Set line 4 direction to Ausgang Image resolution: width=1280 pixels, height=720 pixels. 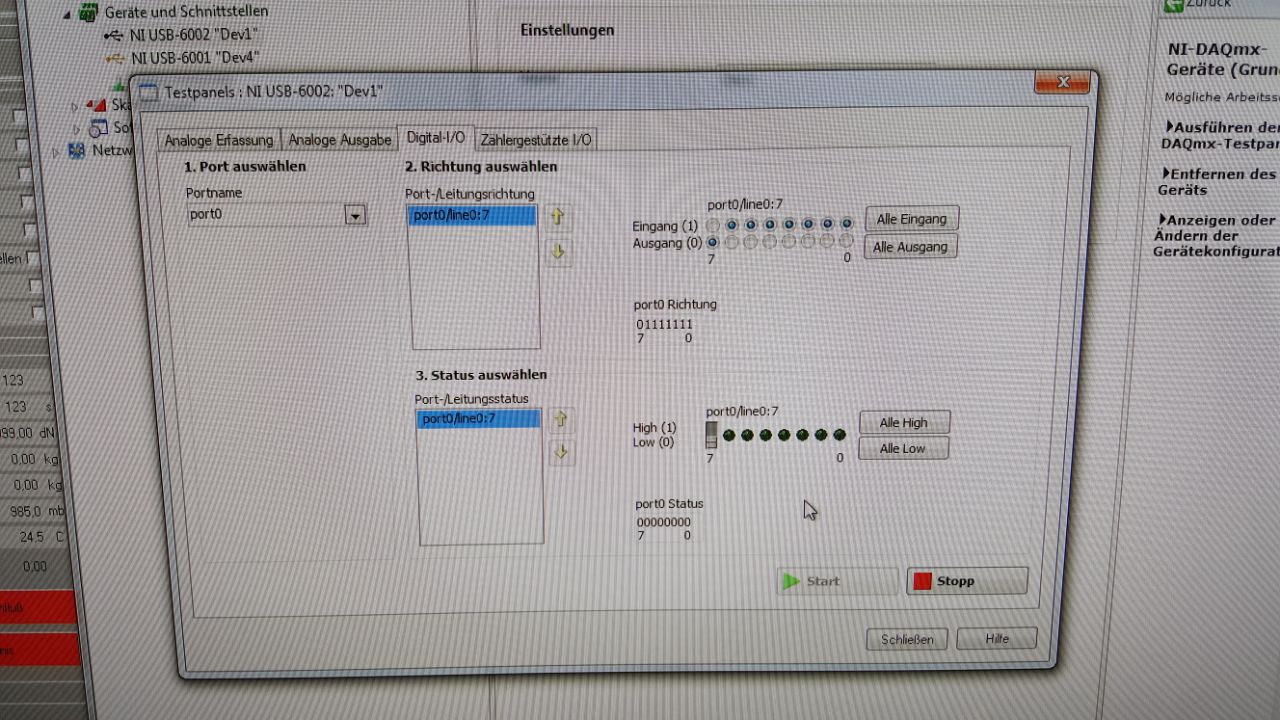coord(770,242)
